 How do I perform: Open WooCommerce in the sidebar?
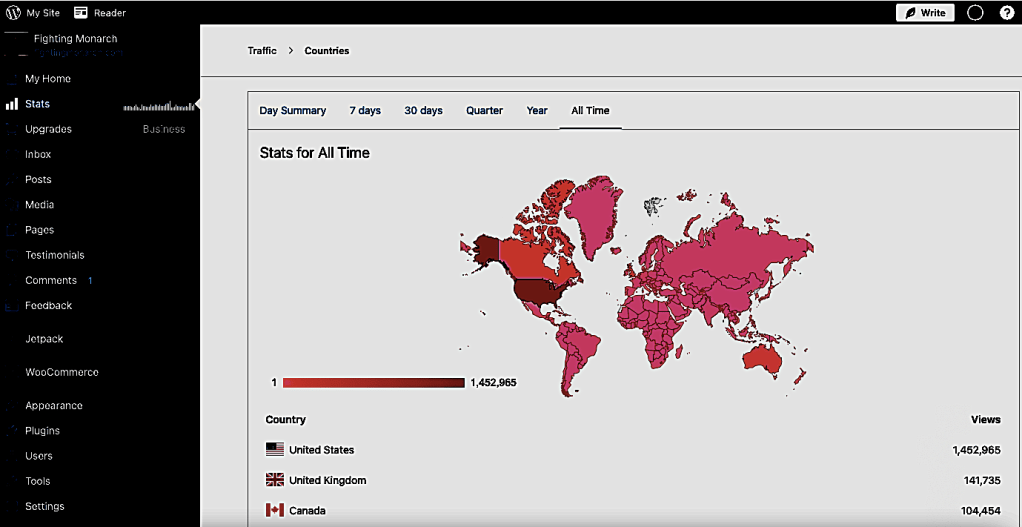62,372
